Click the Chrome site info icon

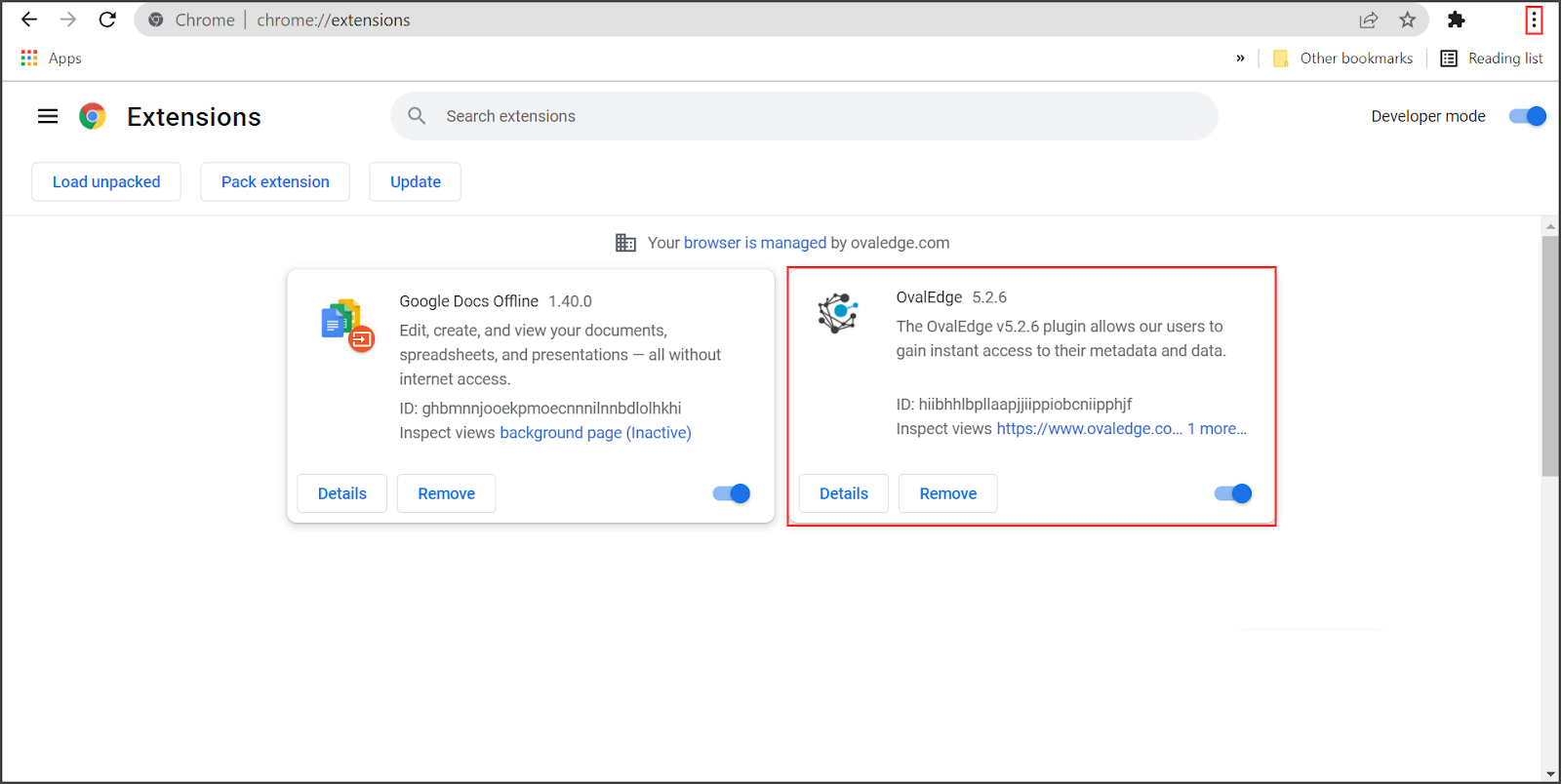tap(156, 20)
